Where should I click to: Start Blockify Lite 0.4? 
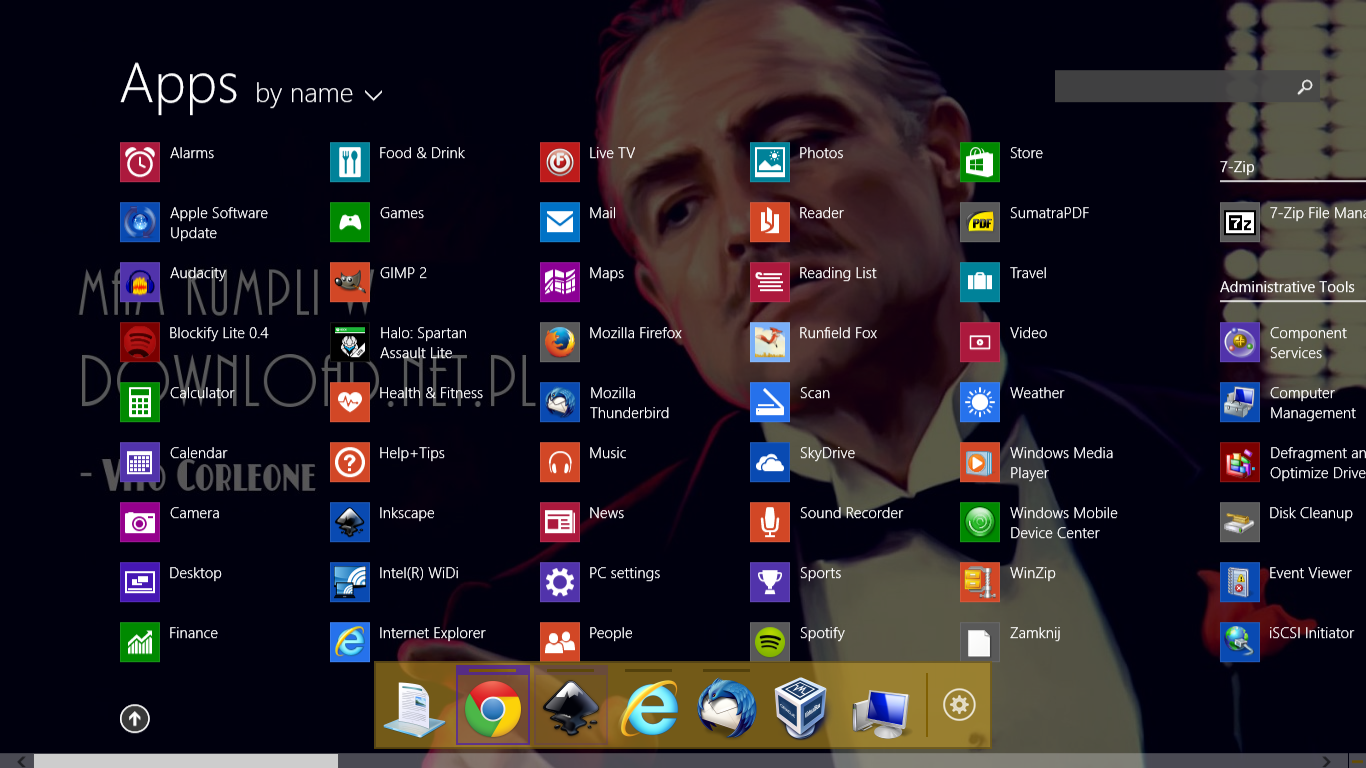140,342
